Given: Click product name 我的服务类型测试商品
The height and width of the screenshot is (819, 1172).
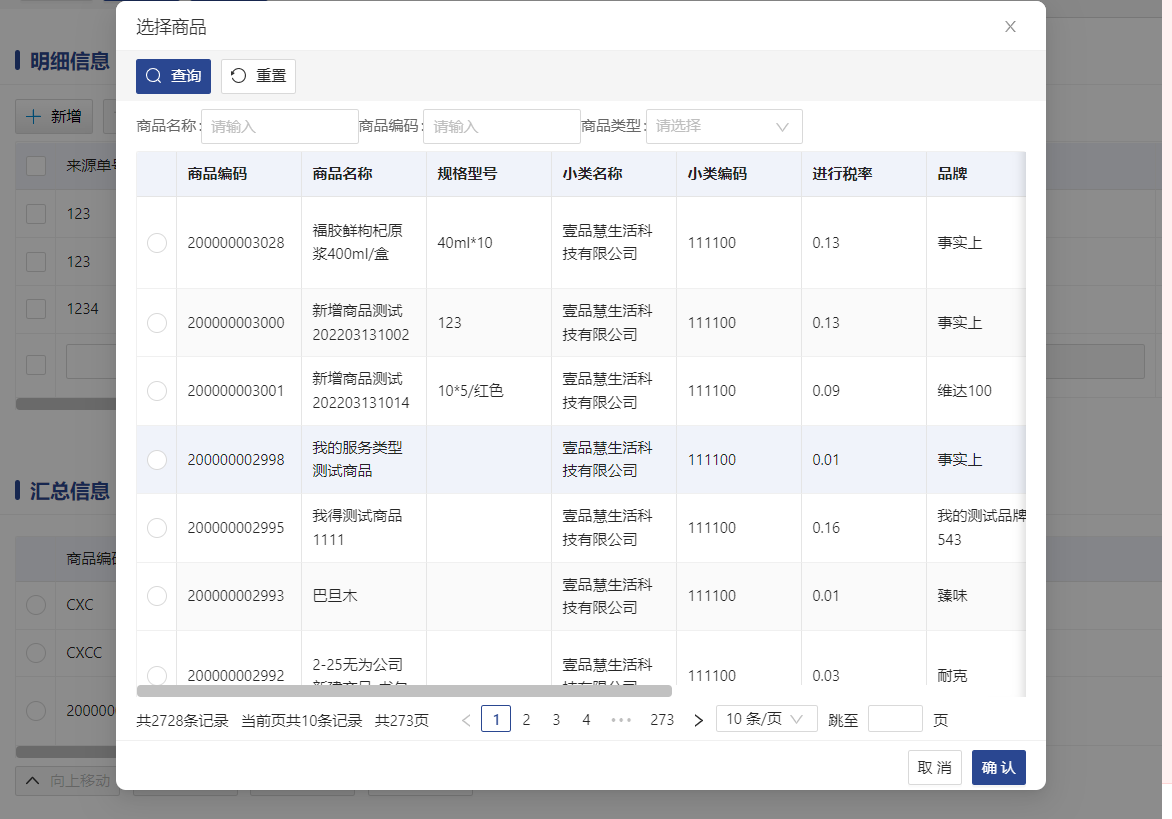Looking at the screenshot, I should pyautogui.click(x=357, y=460).
